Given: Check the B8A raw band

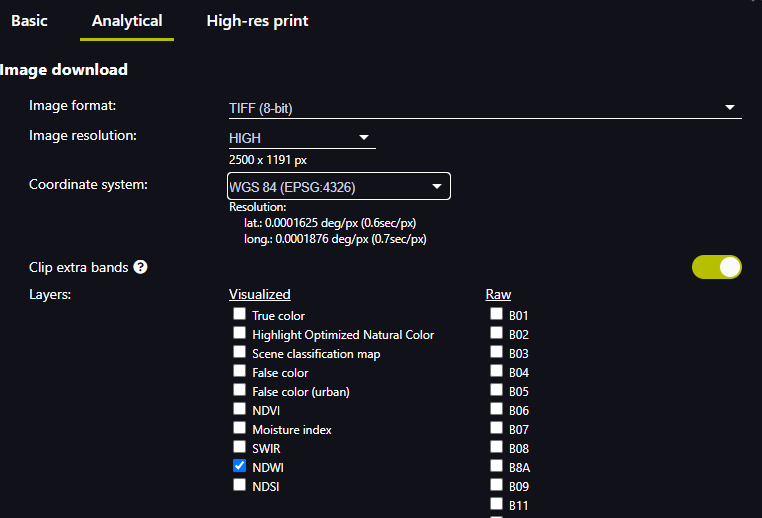Looking at the screenshot, I should pos(496,466).
